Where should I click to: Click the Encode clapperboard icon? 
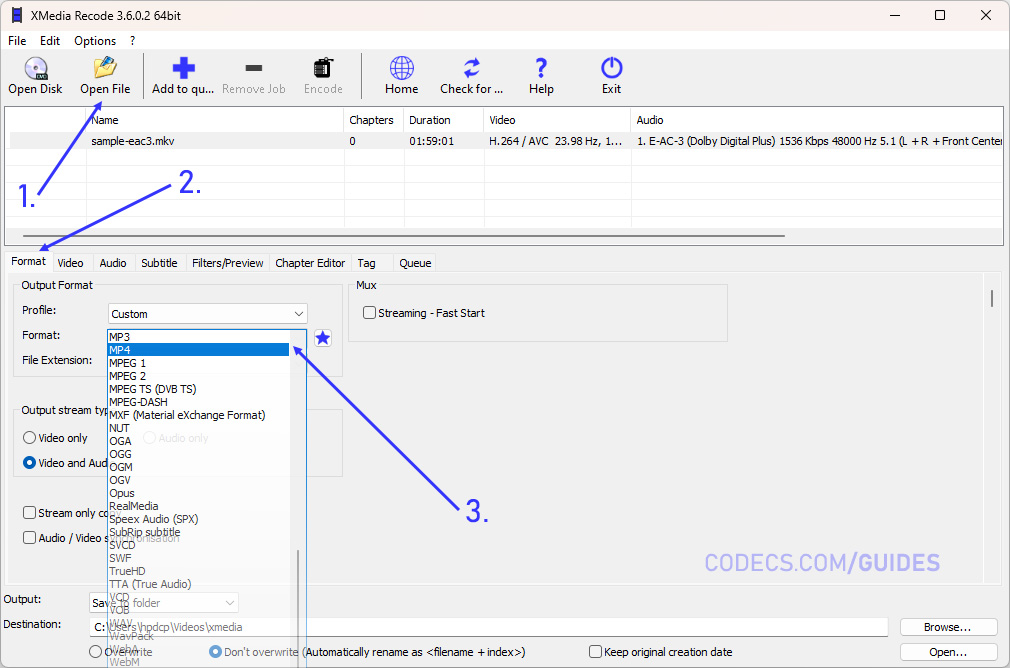(323, 68)
